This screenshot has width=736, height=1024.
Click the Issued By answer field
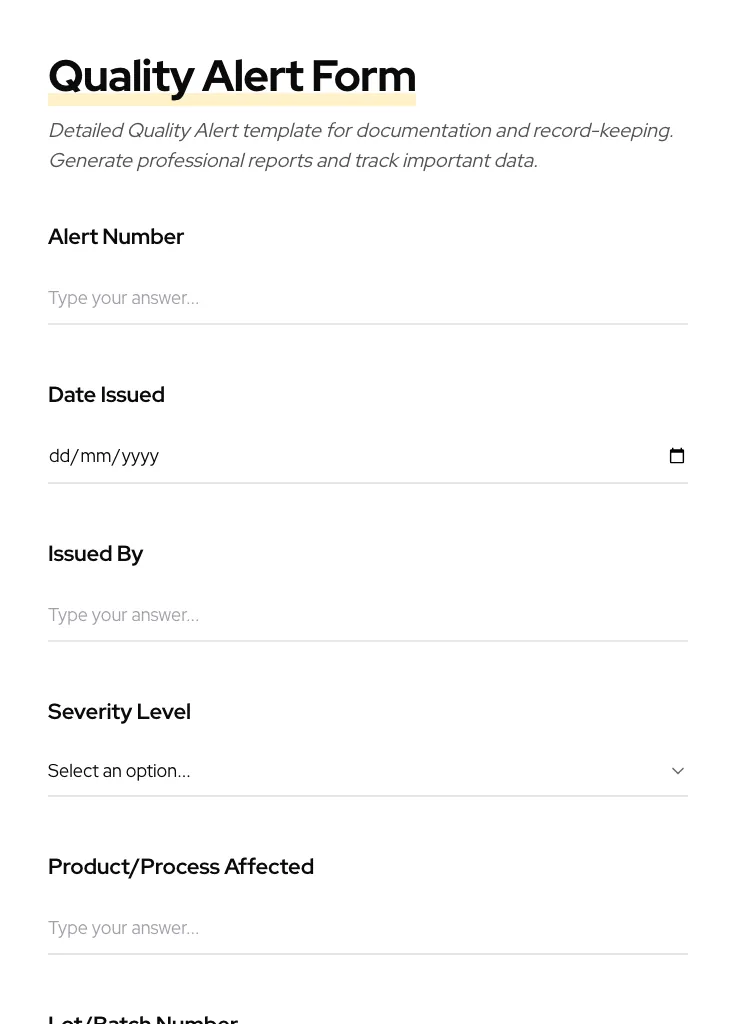367,615
